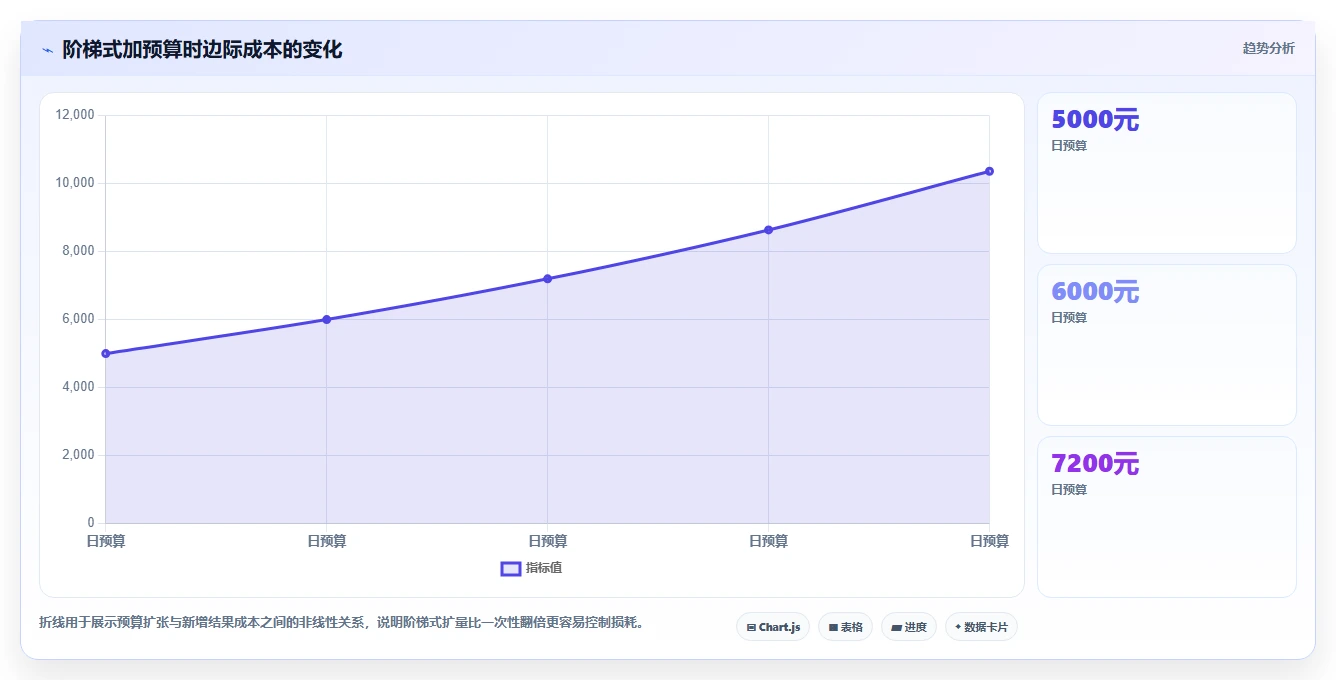Click the 2,000 y-axis label
This screenshot has height=680, width=1336.
point(78,455)
